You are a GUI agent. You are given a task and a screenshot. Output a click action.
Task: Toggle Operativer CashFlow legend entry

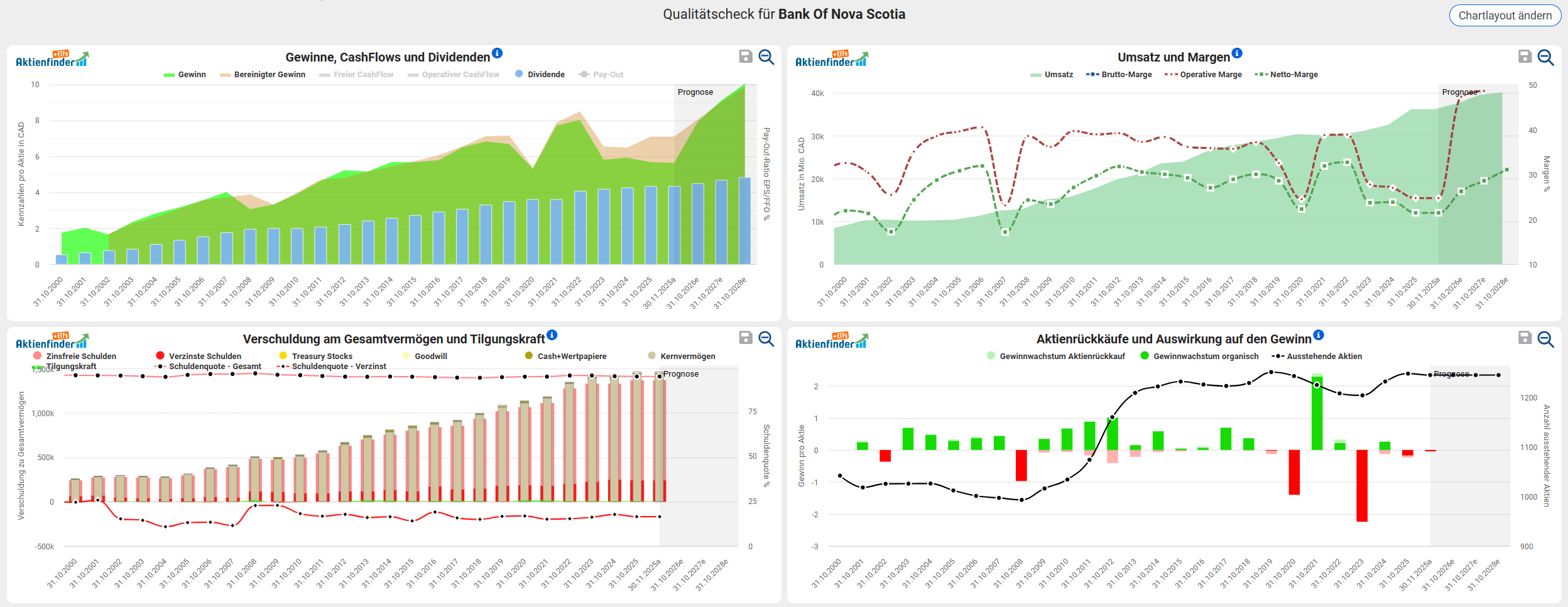click(x=460, y=75)
